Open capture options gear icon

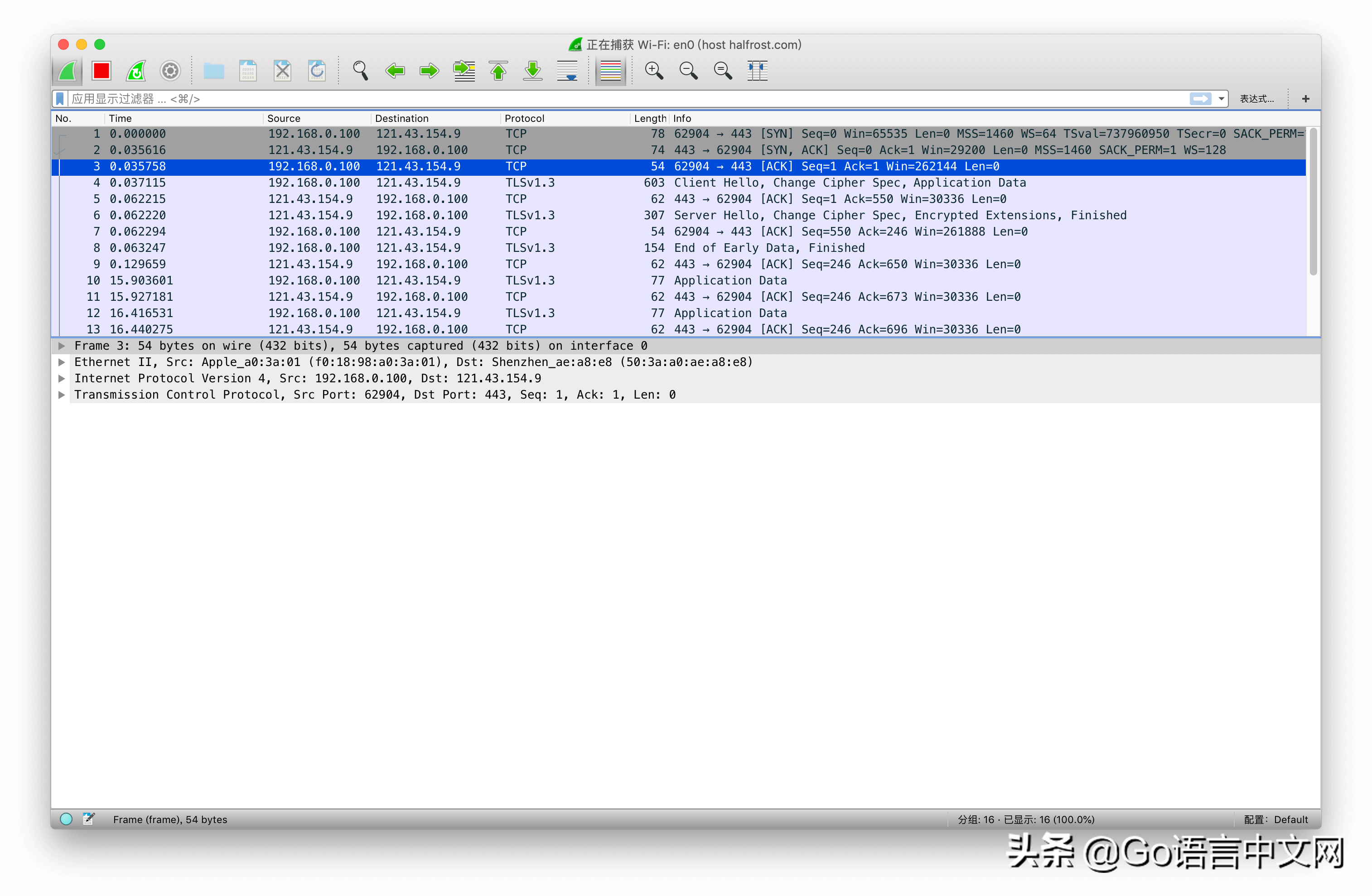coord(170,71)
